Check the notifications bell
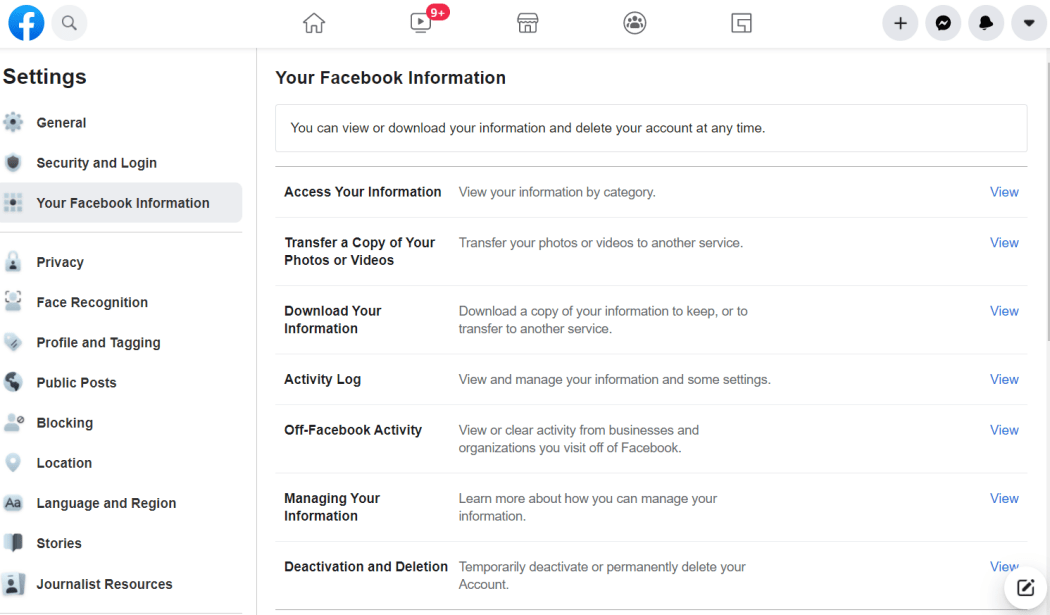The image size is (1050, 615). coord(986,22)
